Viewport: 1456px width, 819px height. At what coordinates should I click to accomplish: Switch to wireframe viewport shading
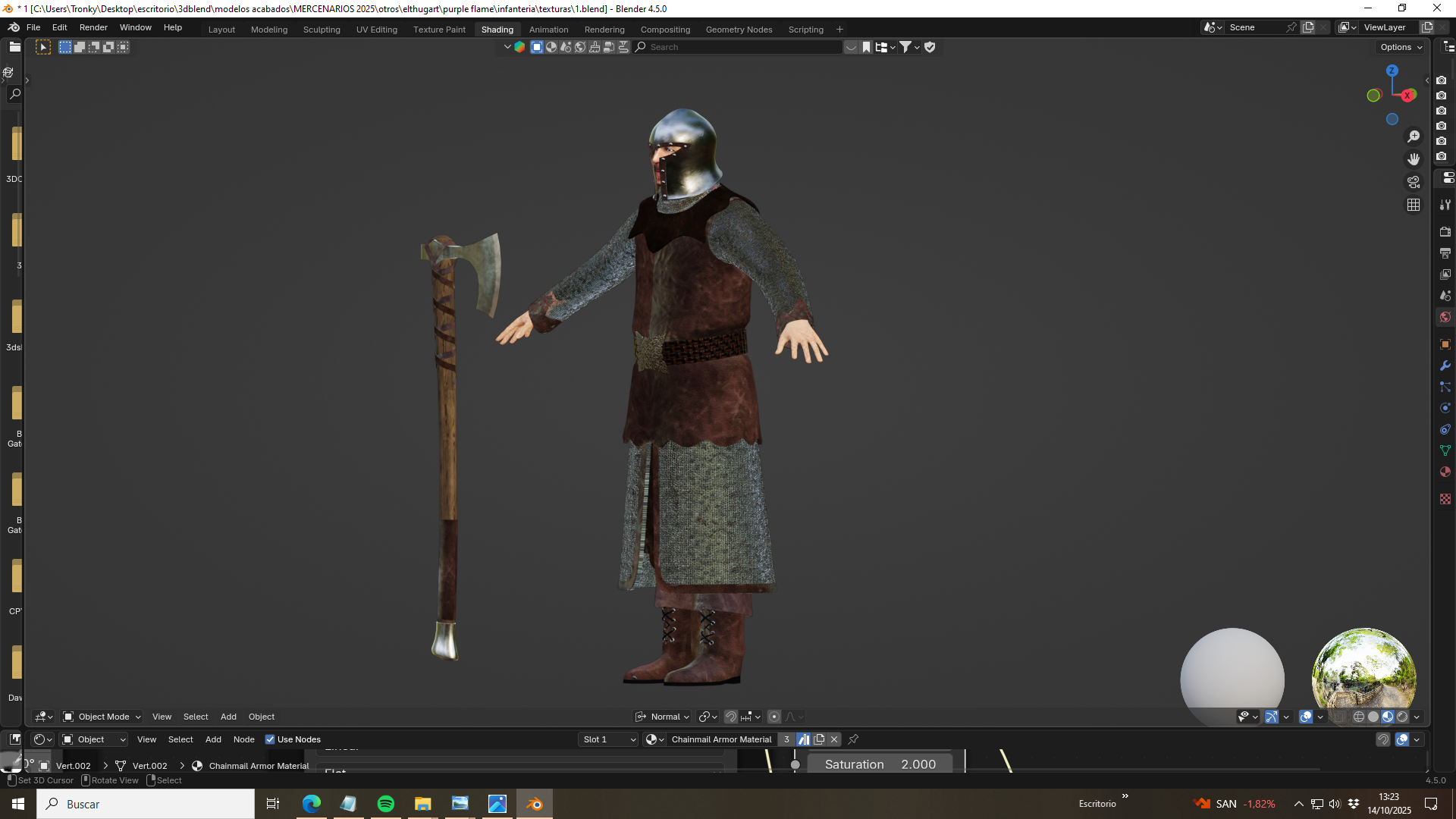coord(1359,717)
